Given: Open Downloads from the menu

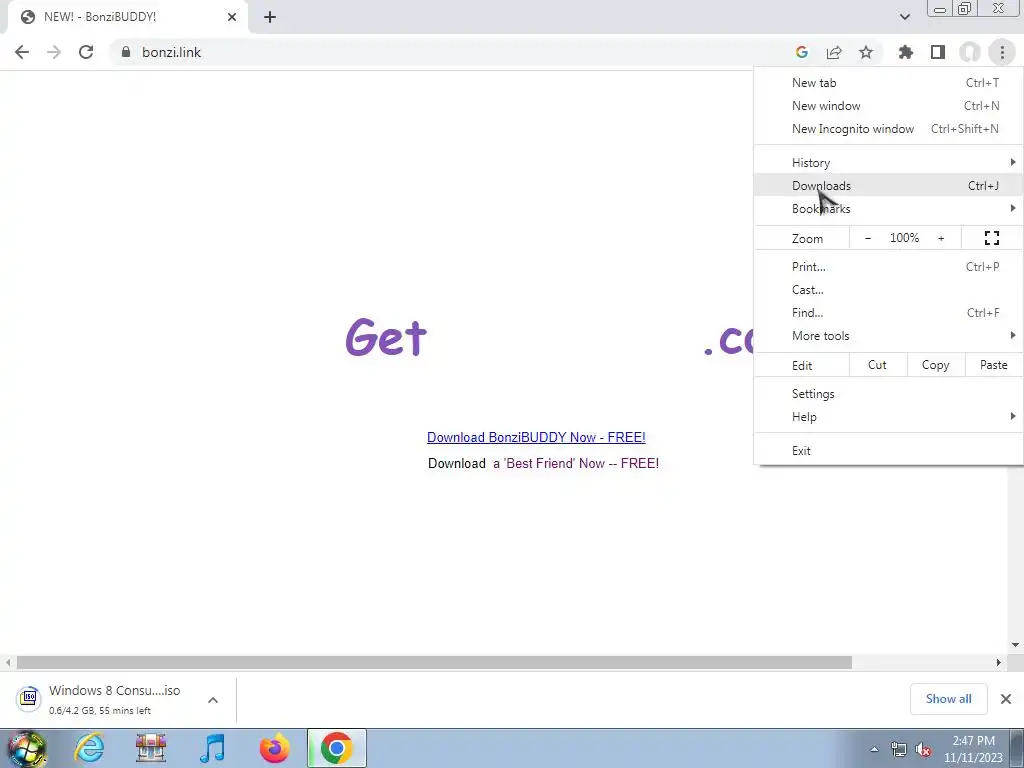Looking at the screenshot, I should [x=888, y=185].
